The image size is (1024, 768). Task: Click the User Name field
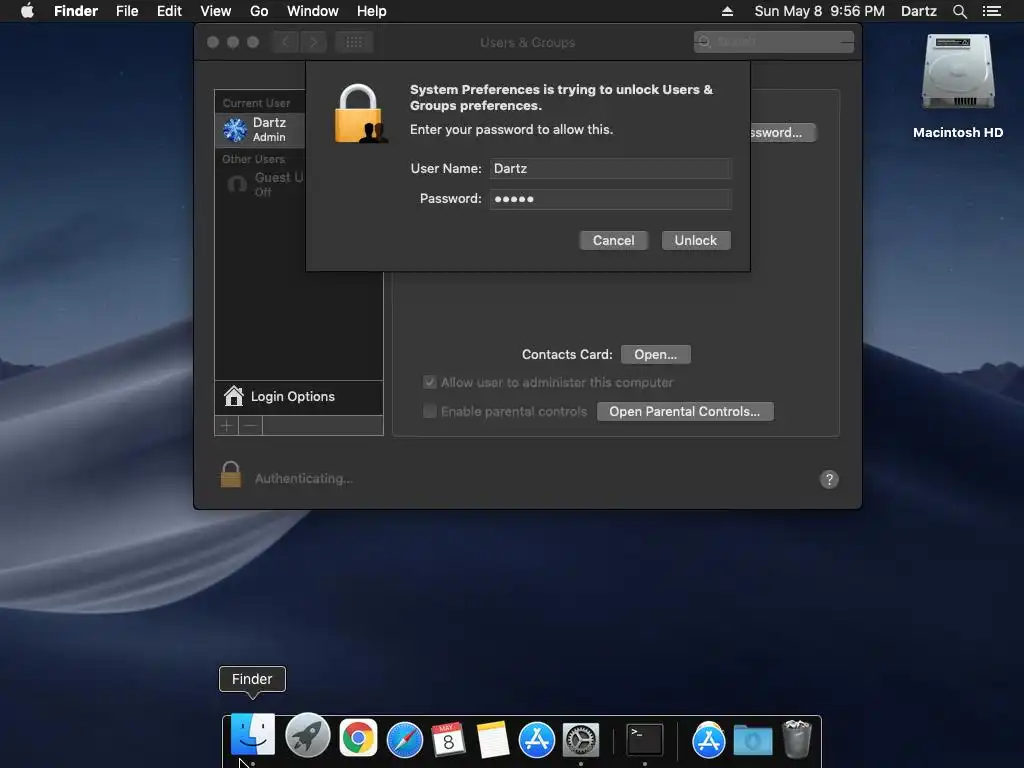point(611,168)
